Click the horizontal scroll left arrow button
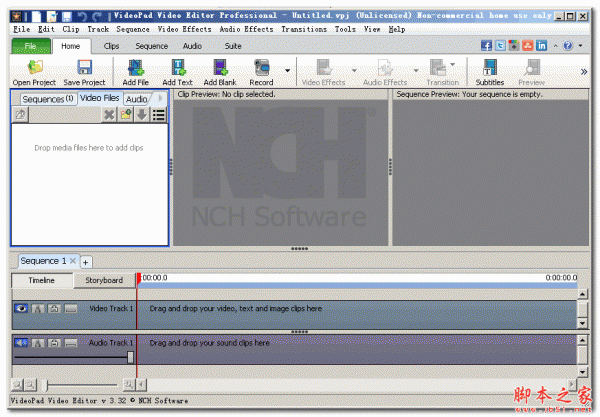Image resolution: width=600 pixels, height=417 pixels. [x=141, y=384]
